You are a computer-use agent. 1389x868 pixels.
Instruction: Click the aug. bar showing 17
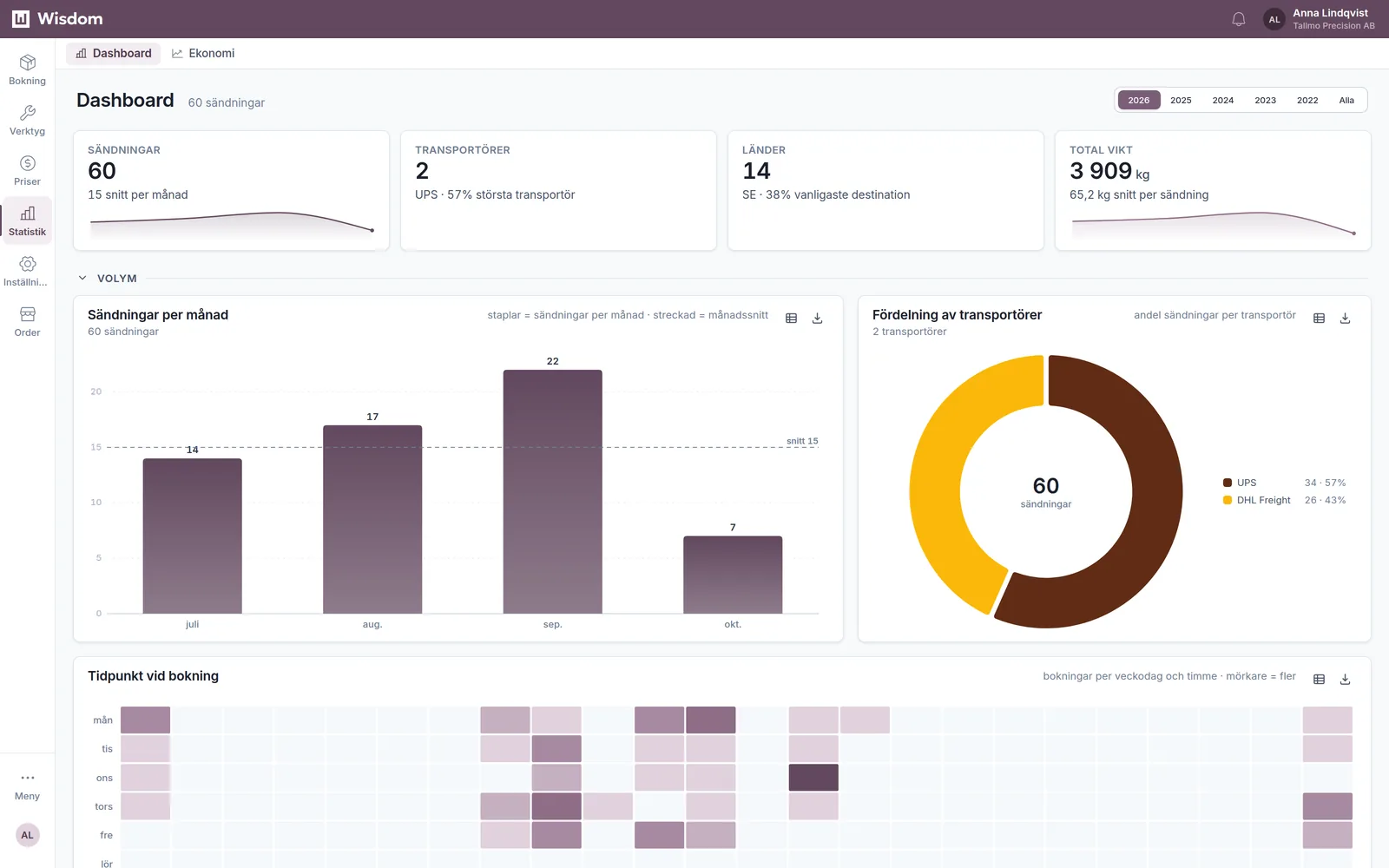pyautogui.click(x=372, y=520)
